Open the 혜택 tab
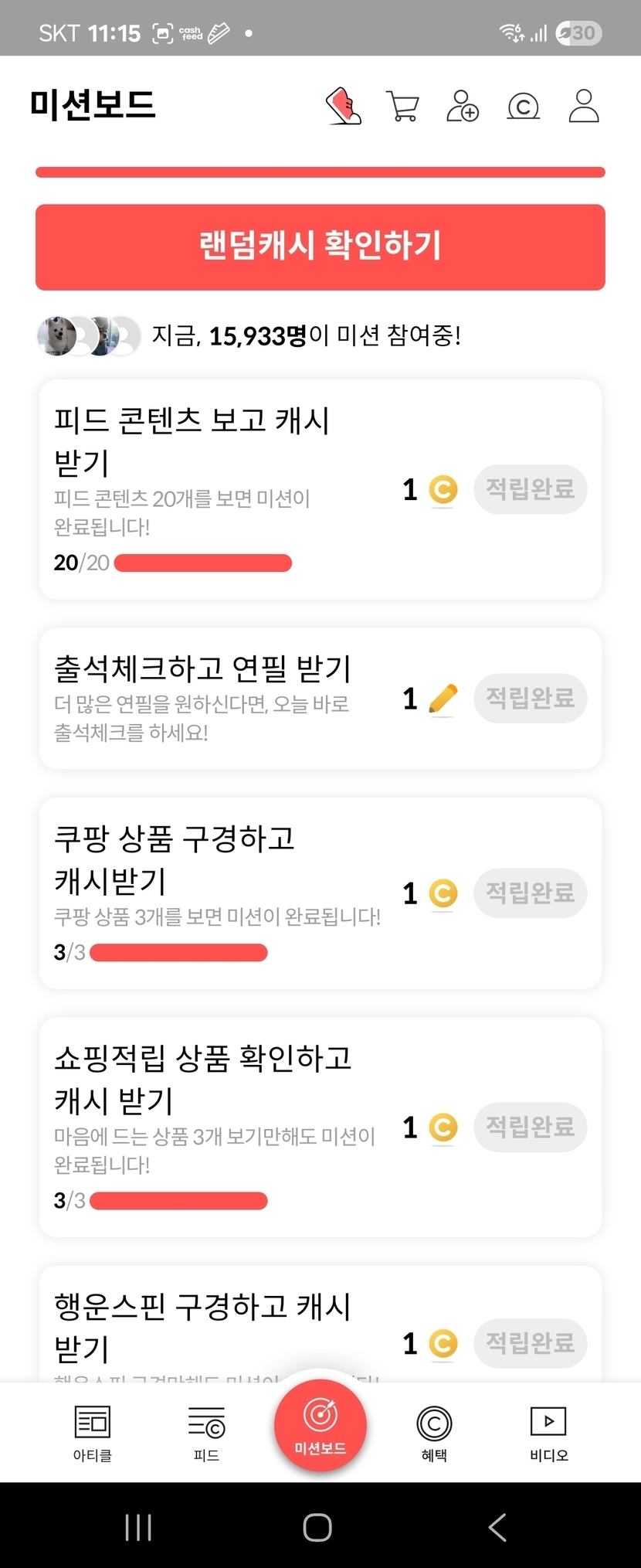Viewport: 641px width, 1568px height. click(434, 1434)
